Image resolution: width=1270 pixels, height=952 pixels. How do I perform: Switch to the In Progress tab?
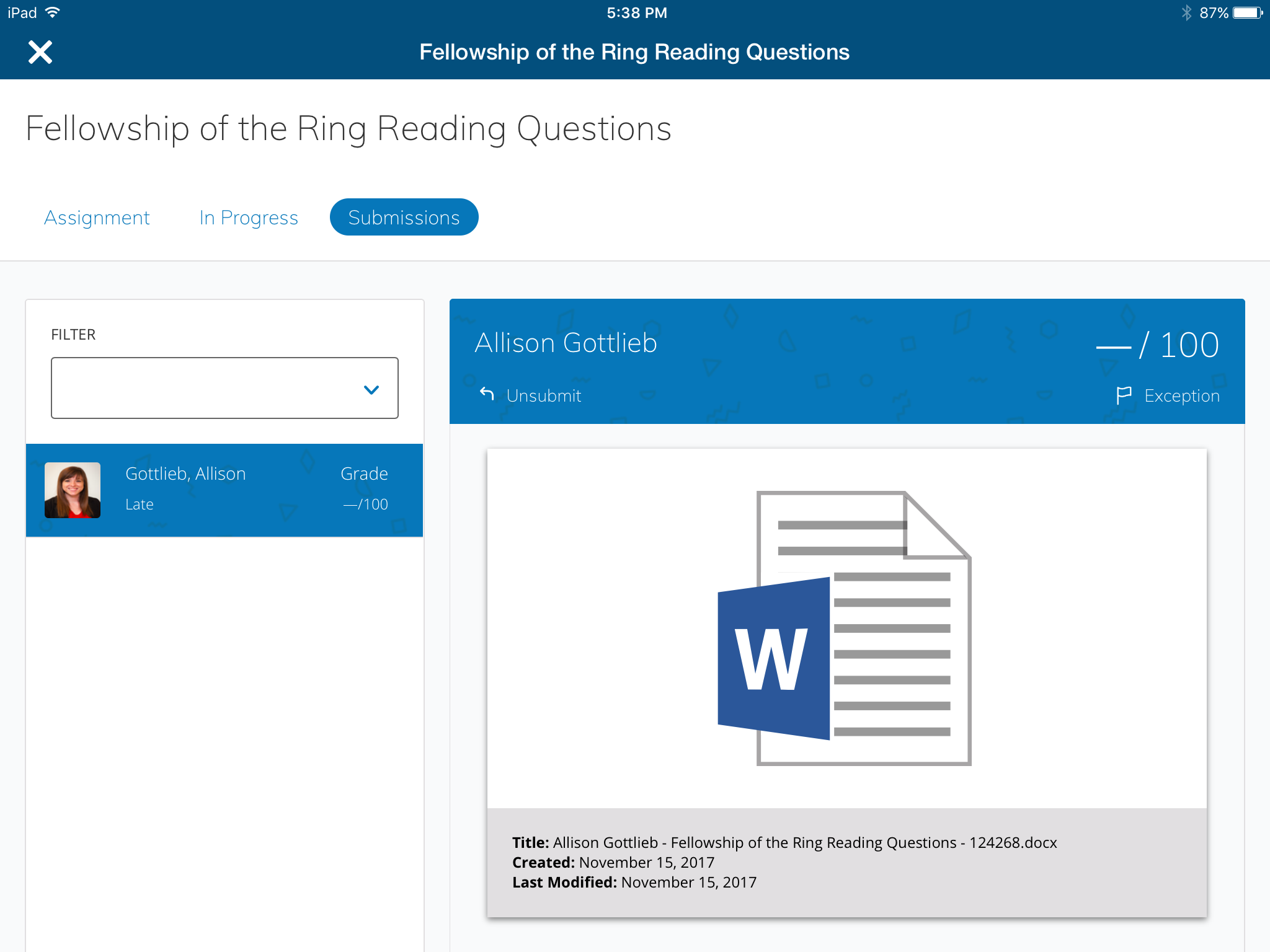point(249,218)
